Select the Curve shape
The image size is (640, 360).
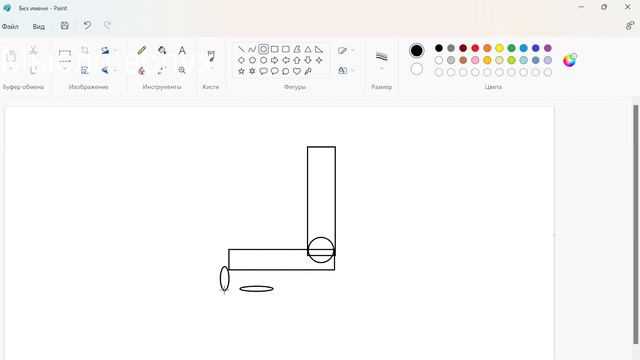click(x=252, y=49)
